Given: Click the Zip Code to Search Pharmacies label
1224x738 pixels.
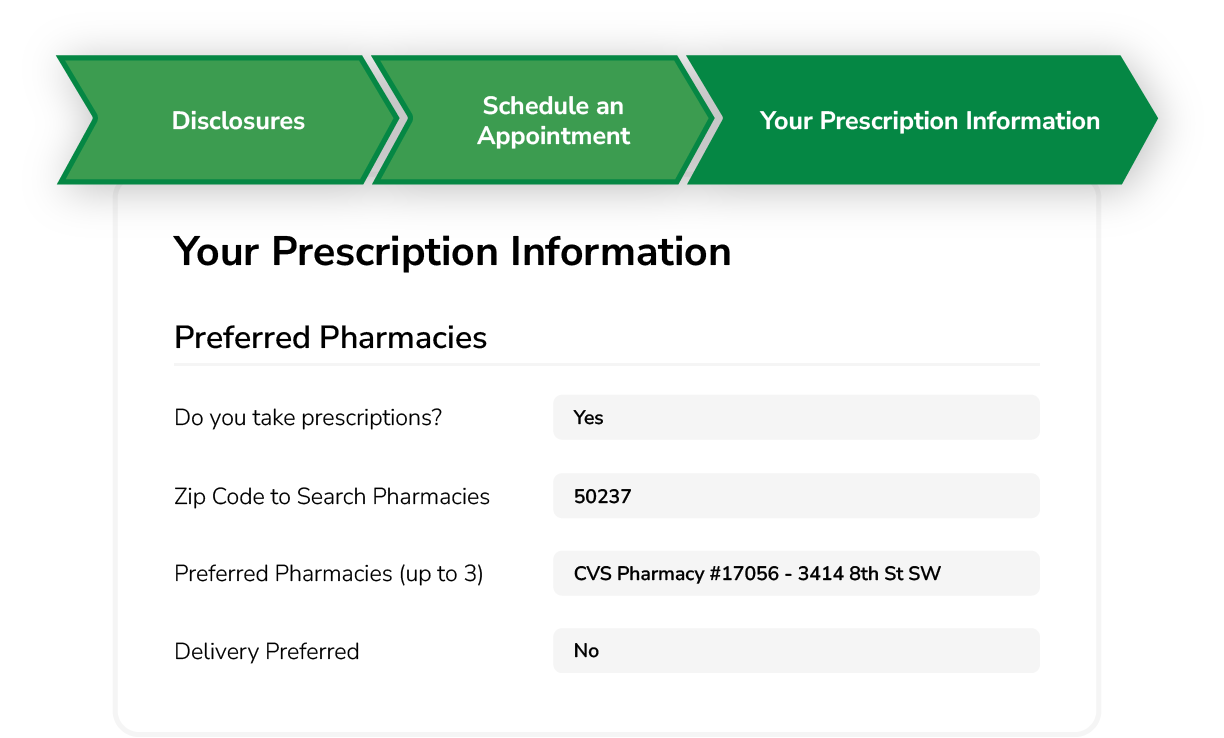Looking at the screenshot, I should pyautogui.click(x=332, y=495).
